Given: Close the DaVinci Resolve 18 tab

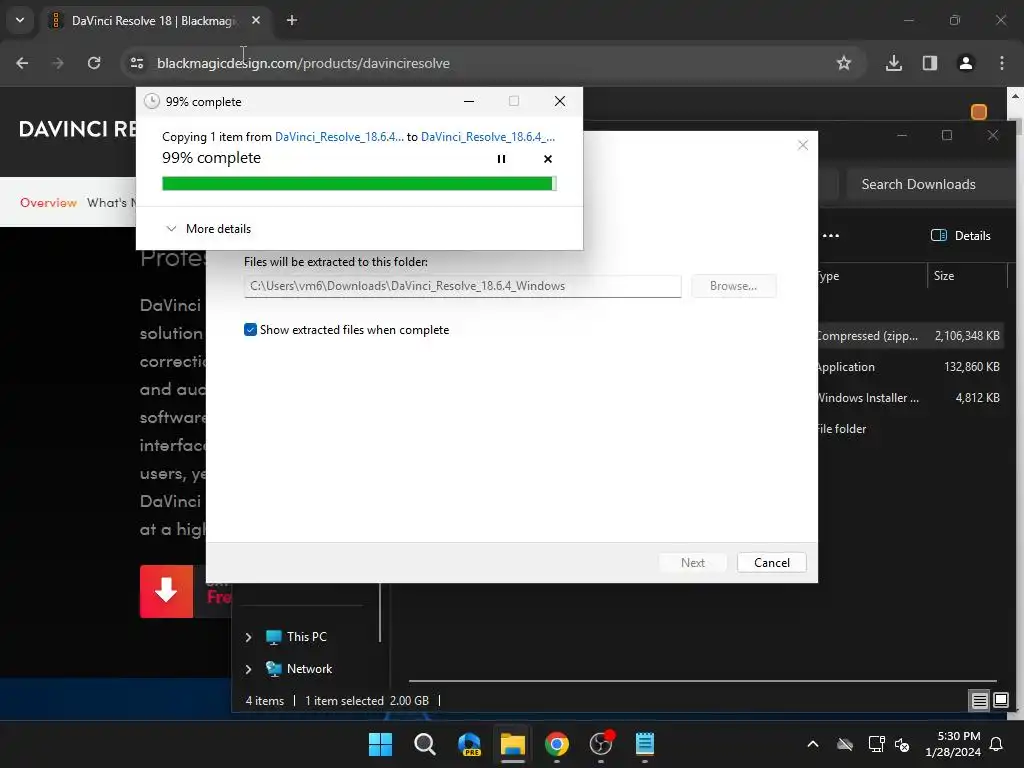Looking at the screenshot, I should [x=256, y=20].
